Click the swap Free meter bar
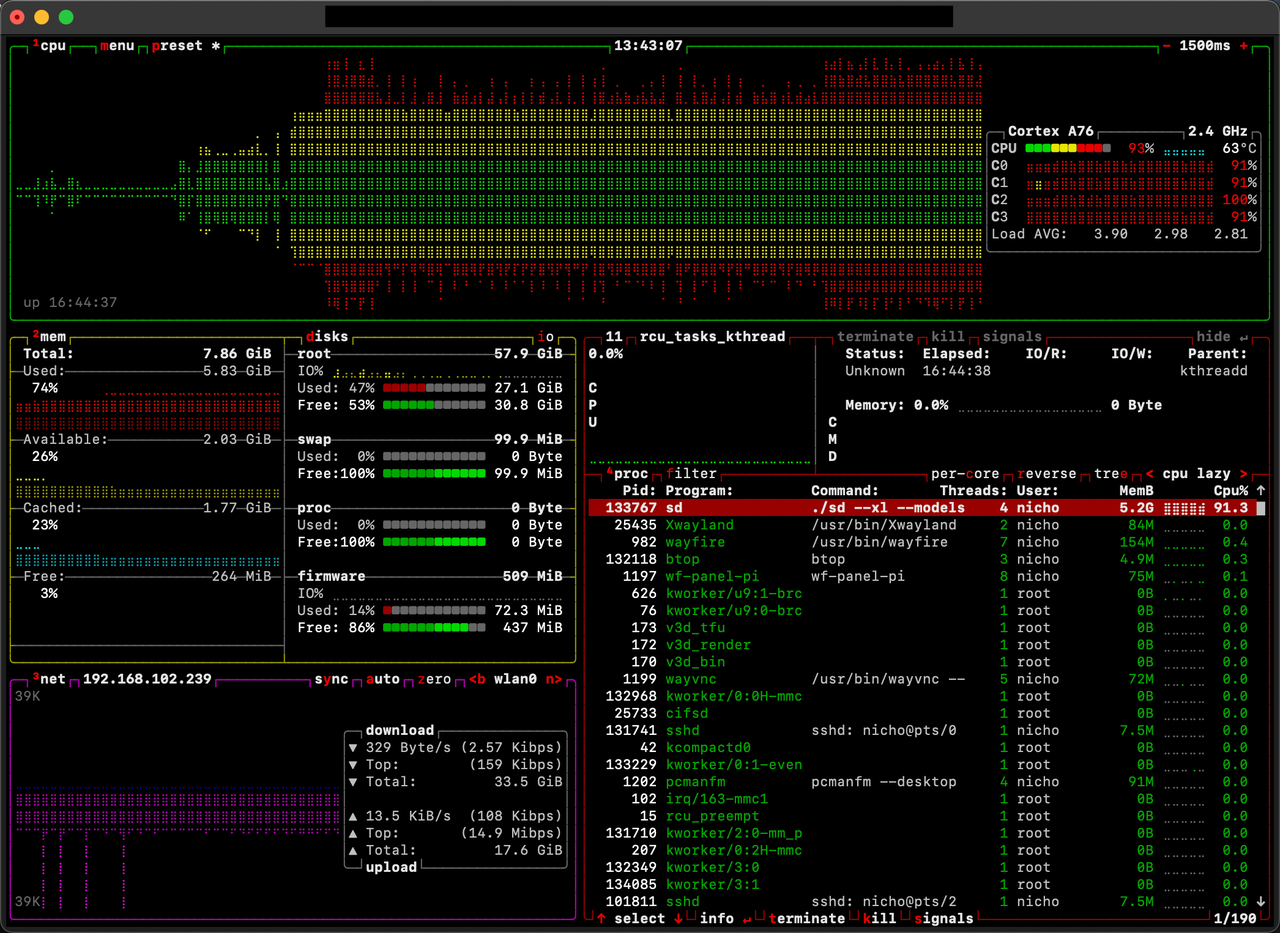 click(434, 473)
